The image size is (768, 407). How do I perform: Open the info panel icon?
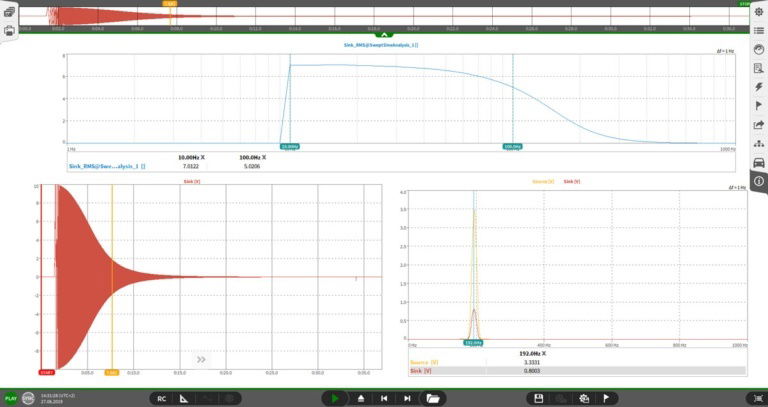point(759,181)
